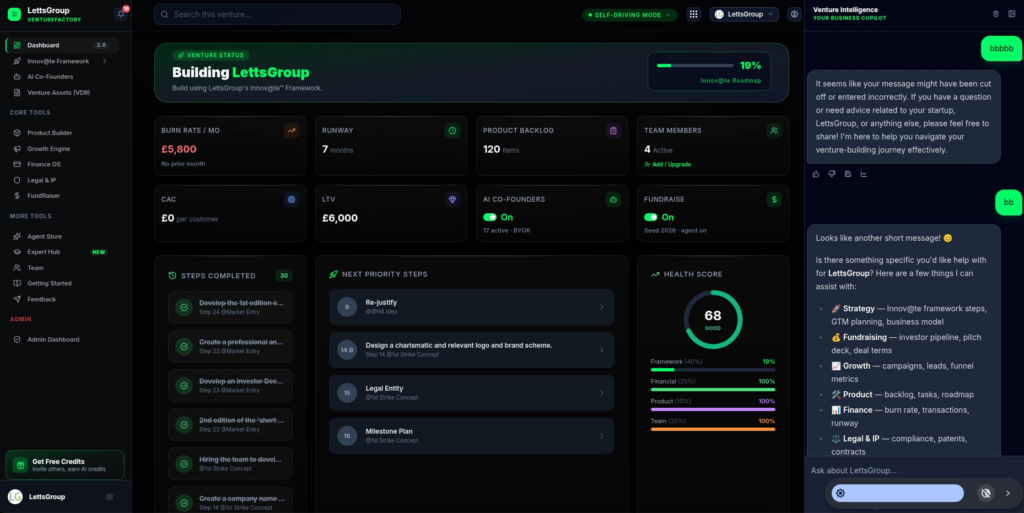Click the Burn Rate trend icon
Image resolution: width=1024 pixels, height=513 pixels.
(291, 131)
